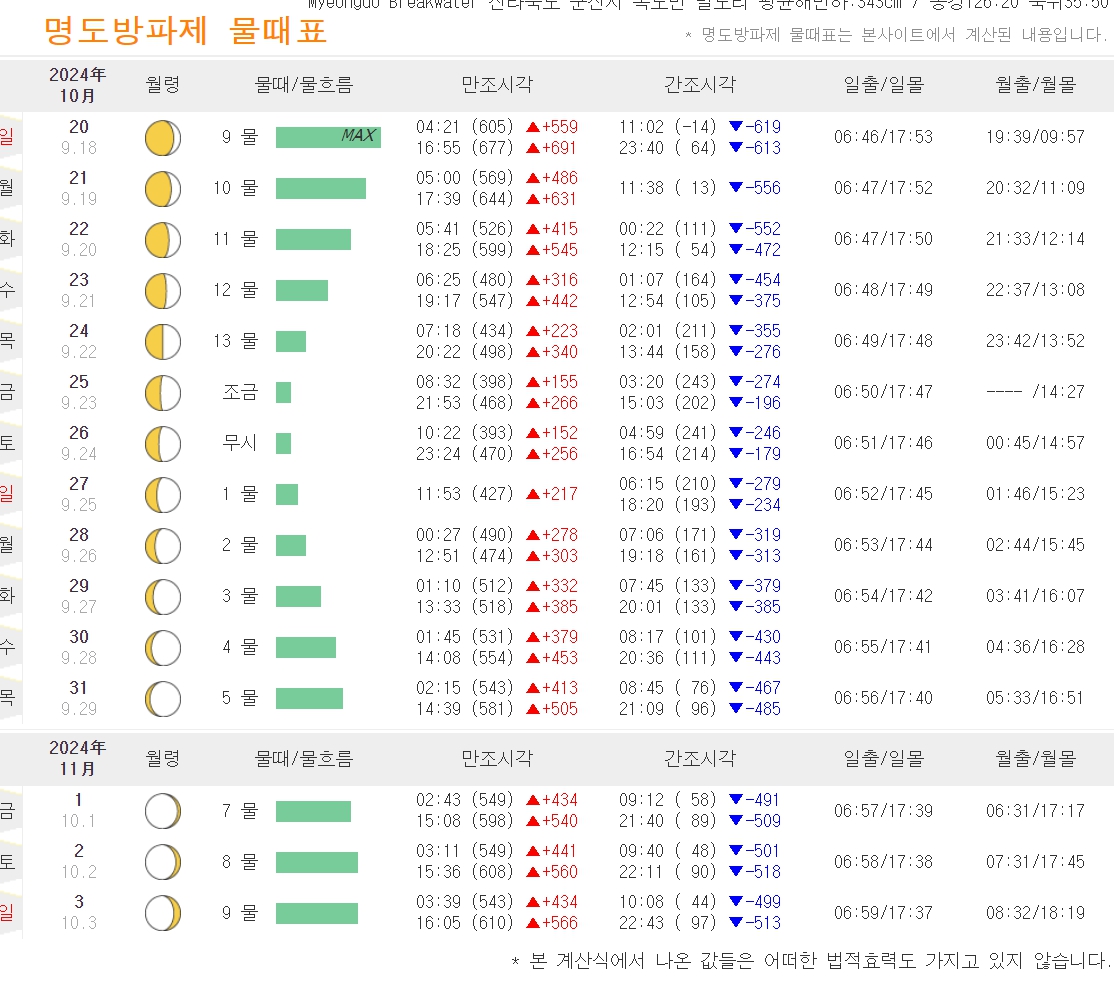Select the 만조시각 column header
This screenshot has width=1114, height=983.
496,83
